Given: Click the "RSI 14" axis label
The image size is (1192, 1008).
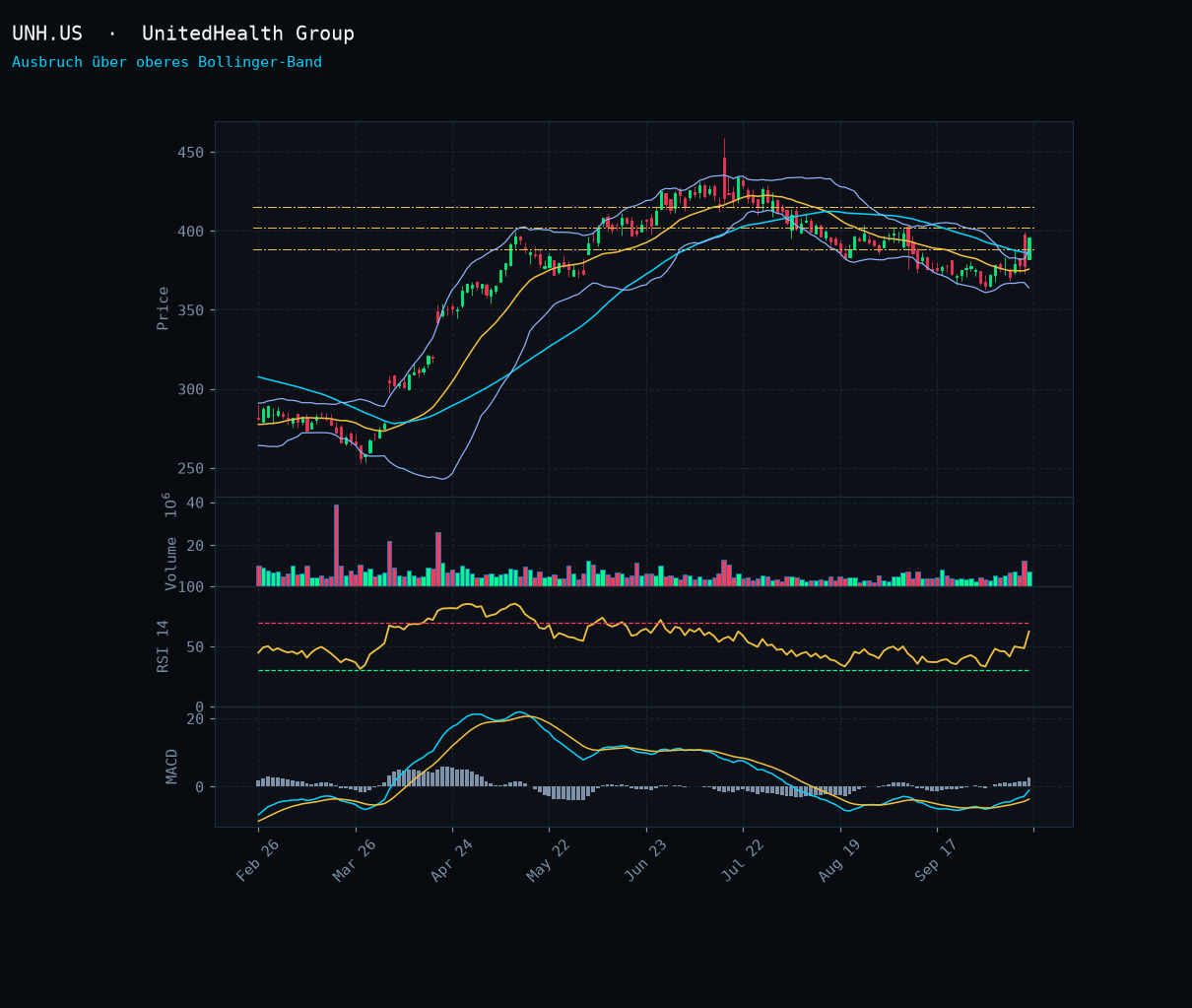Looking at the screenshot, I should click(164, 646).
